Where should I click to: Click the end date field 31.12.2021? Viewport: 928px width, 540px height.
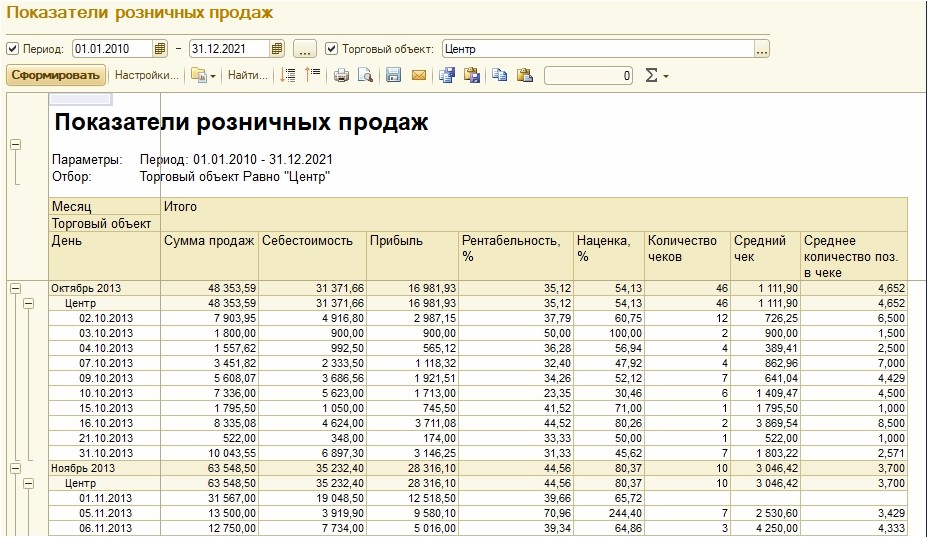(x=230, y=49)
